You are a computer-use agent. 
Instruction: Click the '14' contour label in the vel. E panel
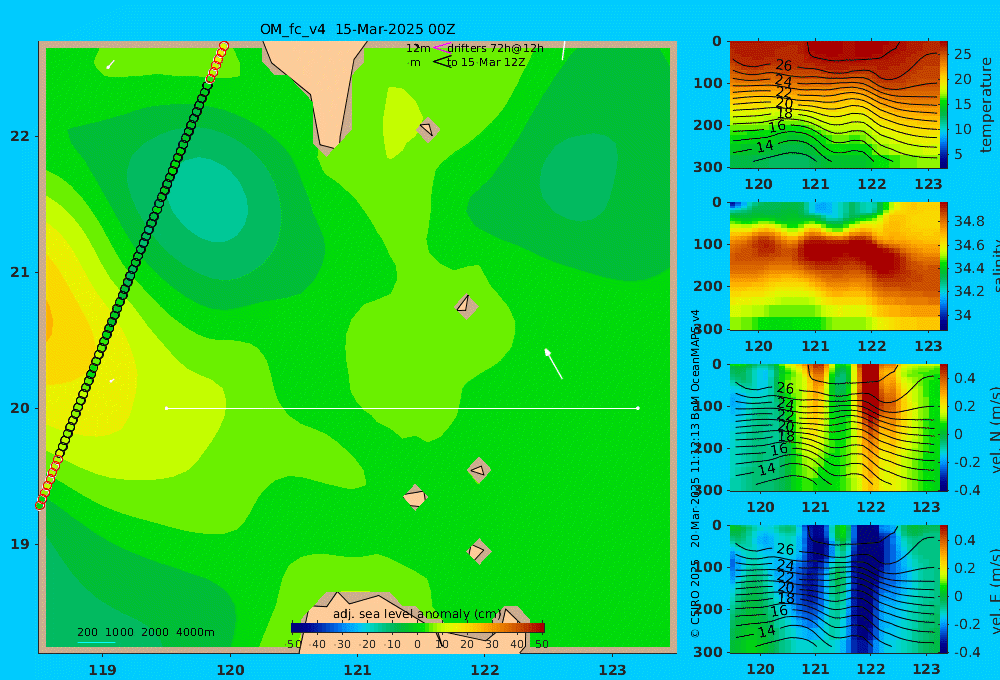click(766, 631)
